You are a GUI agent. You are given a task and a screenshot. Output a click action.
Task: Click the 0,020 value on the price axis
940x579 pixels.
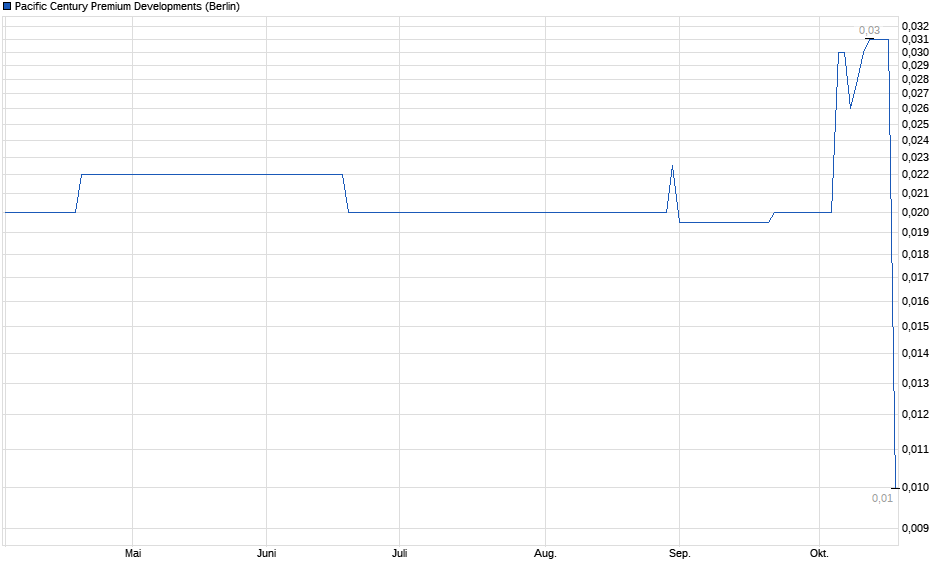click(915, 212)
